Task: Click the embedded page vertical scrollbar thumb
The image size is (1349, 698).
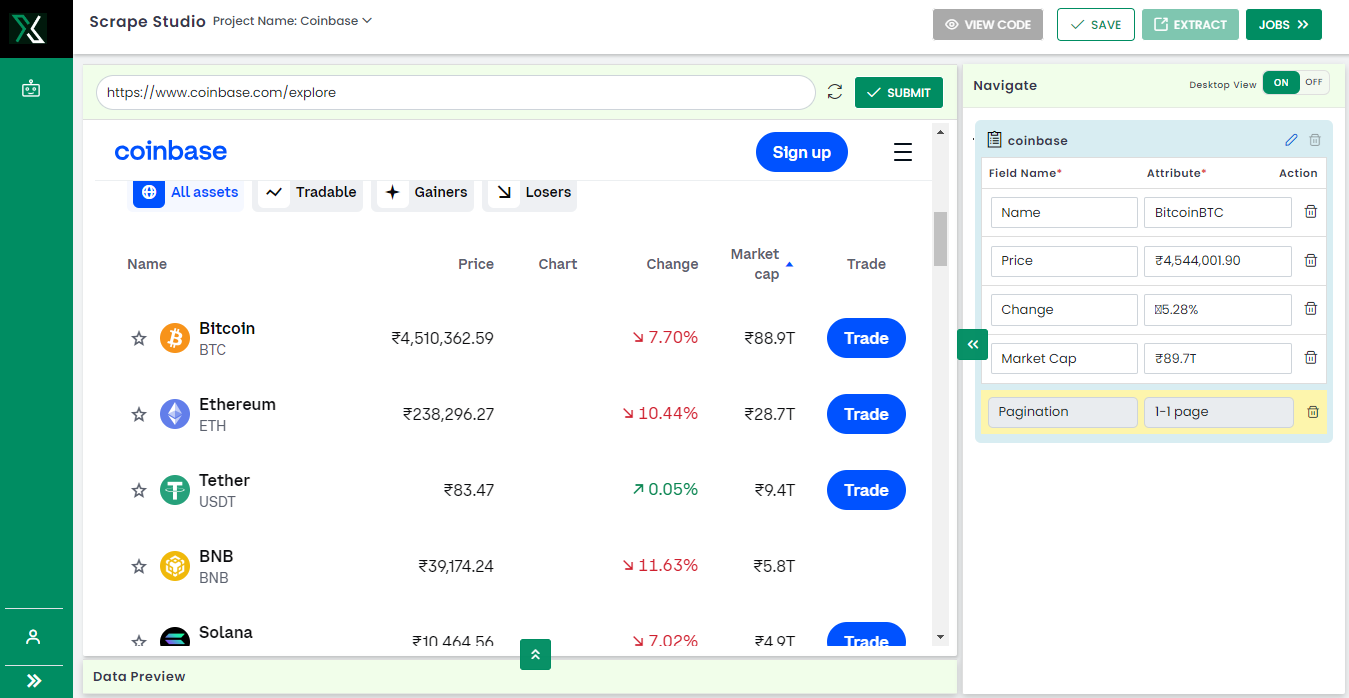Action: point(940,239)
